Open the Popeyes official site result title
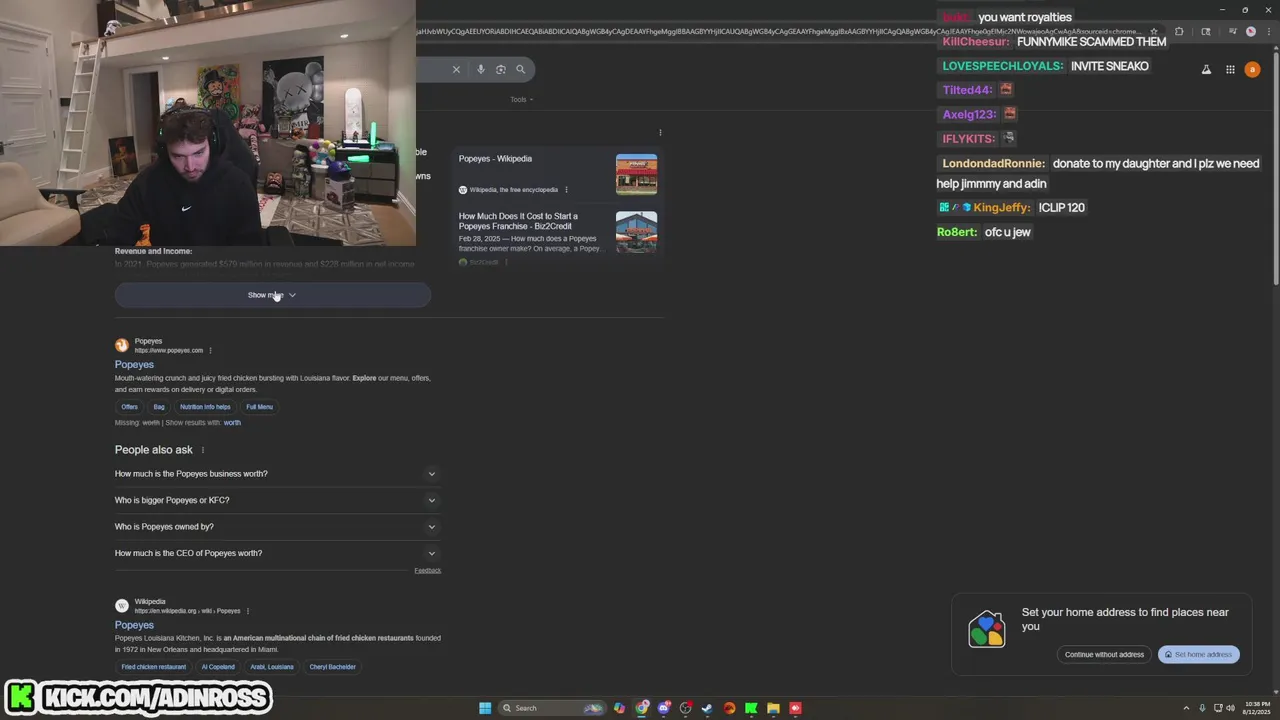 pyautogui.click(x=134, y=365)
